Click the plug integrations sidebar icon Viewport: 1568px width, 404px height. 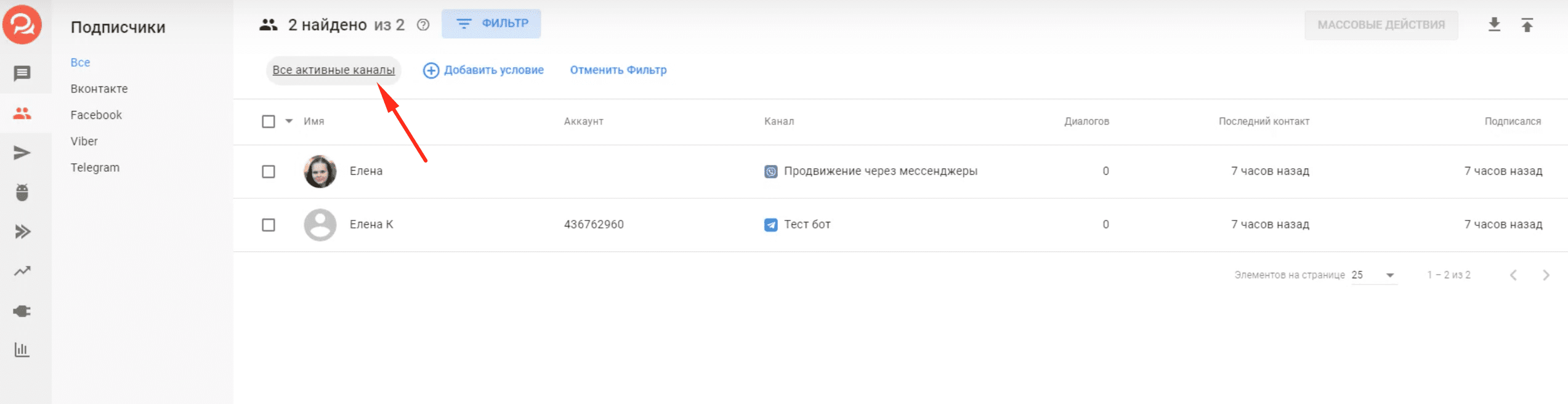(22, 311)
